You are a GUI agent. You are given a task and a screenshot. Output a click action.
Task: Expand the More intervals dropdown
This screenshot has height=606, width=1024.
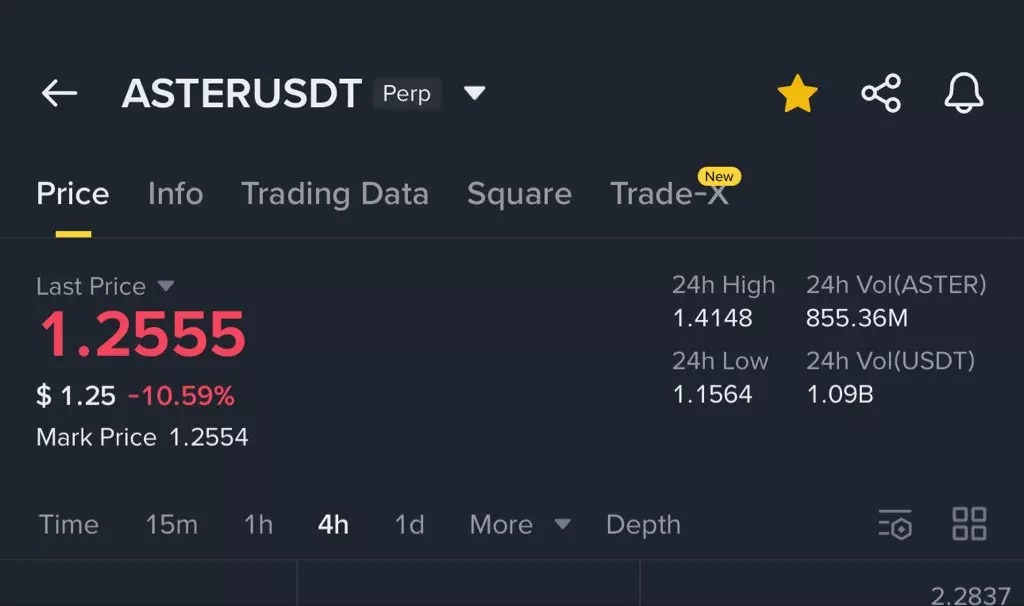coord(520,524)
